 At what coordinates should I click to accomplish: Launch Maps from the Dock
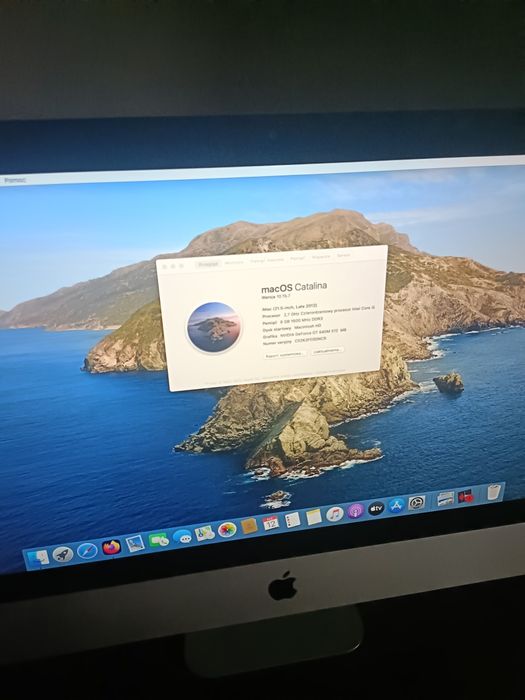coord(204,533)
